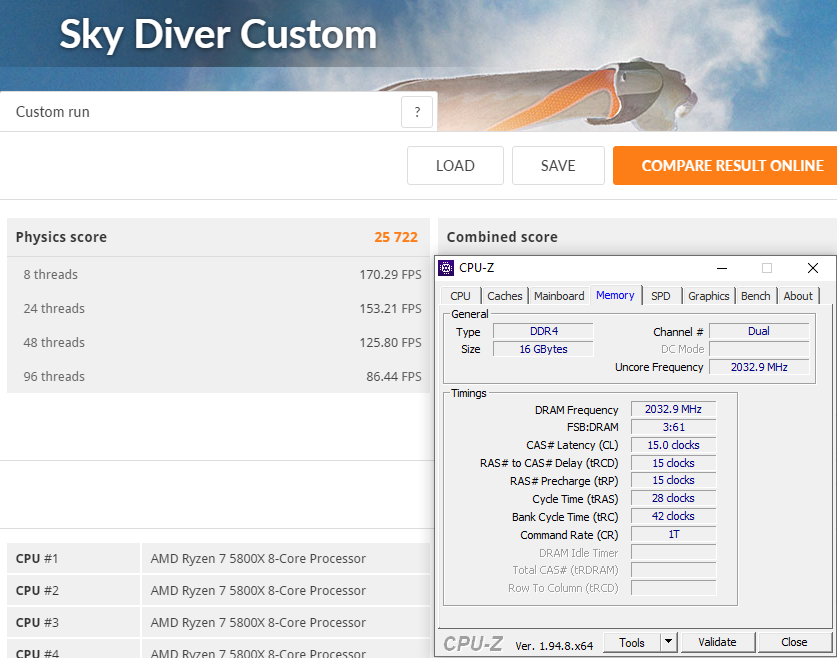
Task: Click the Combined score heading
Action: [502, 237]
